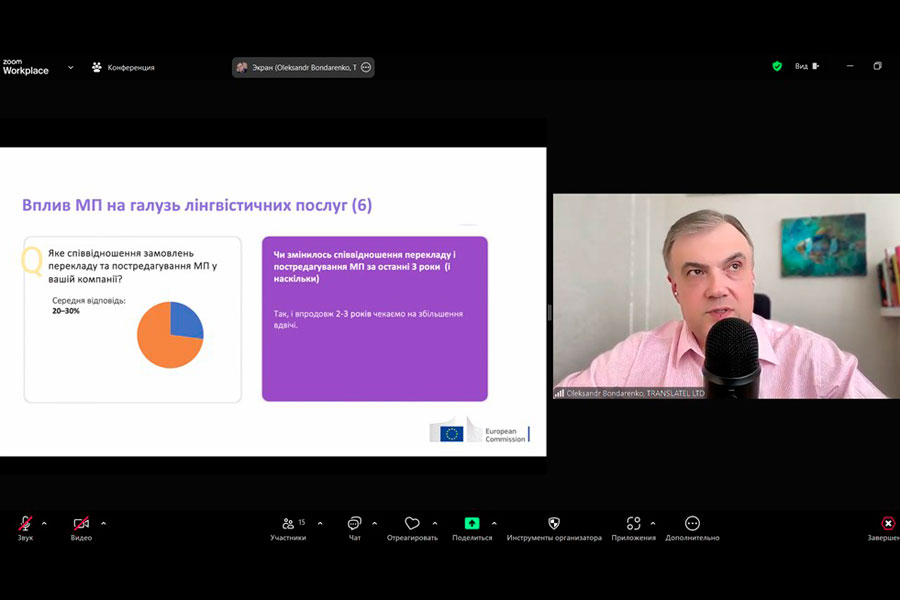
Task: Select Oleksandr Bondarenko's video tile
Action: [726, 296]
